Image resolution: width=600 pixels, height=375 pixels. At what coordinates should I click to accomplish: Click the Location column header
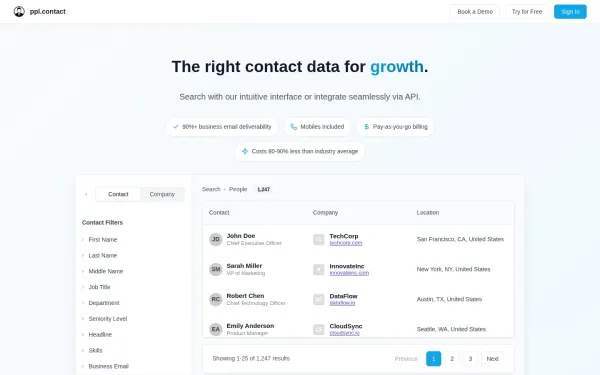(x=428, y=212)
